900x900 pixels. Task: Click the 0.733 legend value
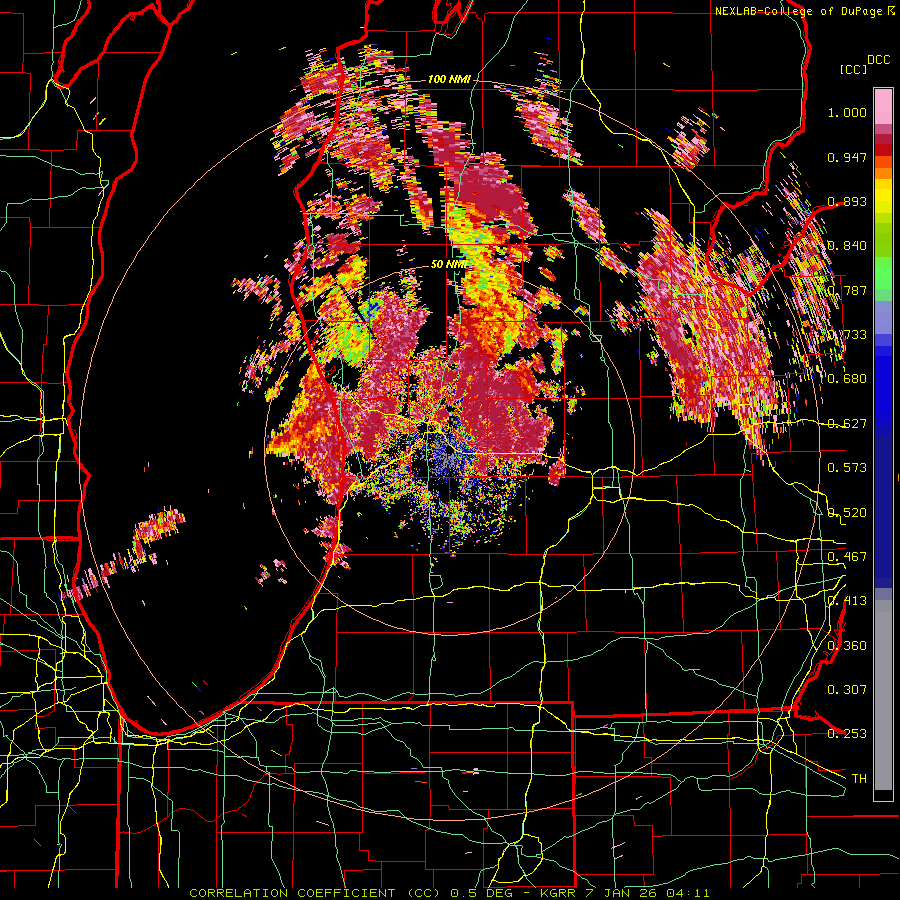[847, 335]
